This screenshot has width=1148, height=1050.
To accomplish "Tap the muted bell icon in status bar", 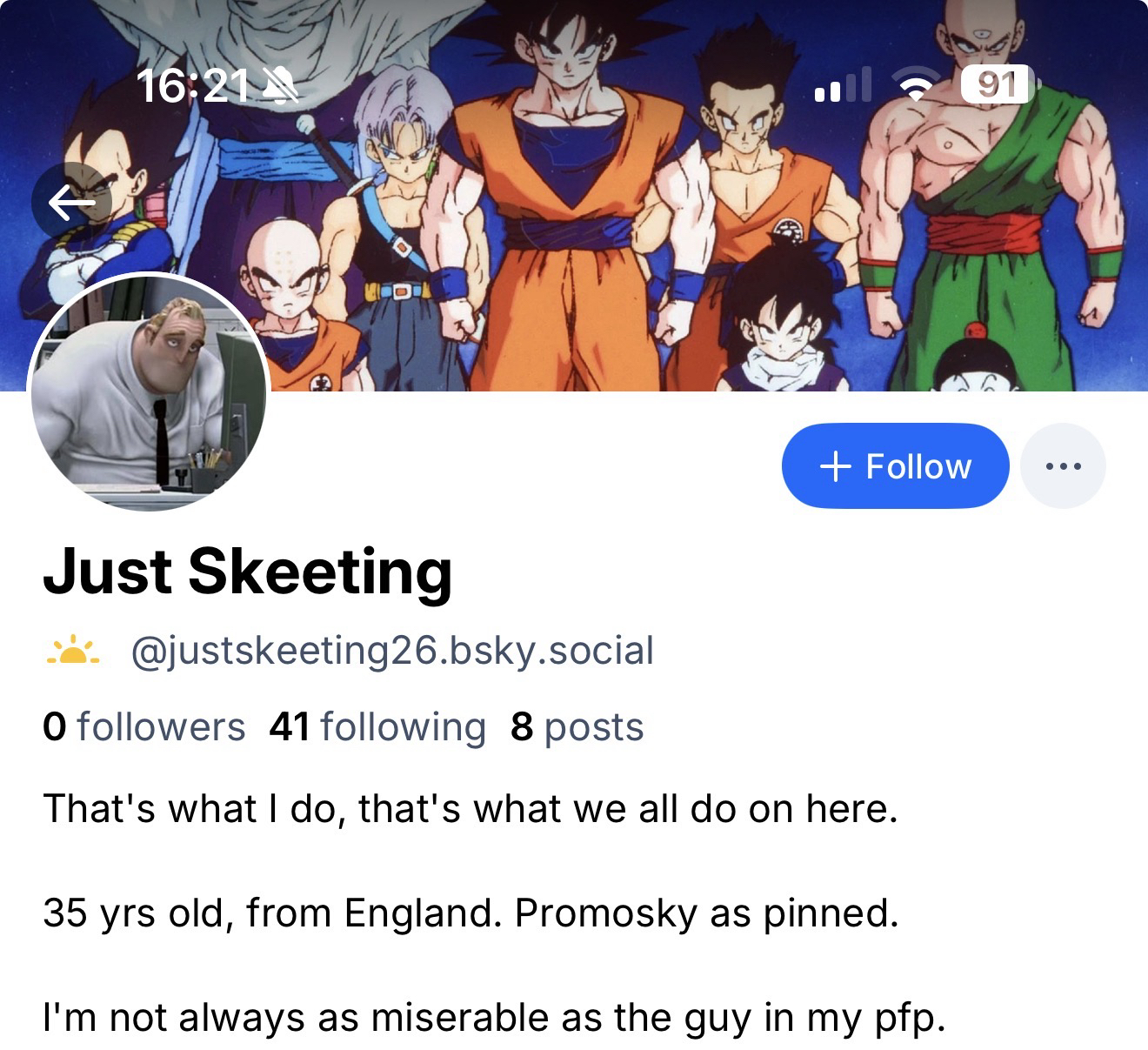I will [278, 85].
